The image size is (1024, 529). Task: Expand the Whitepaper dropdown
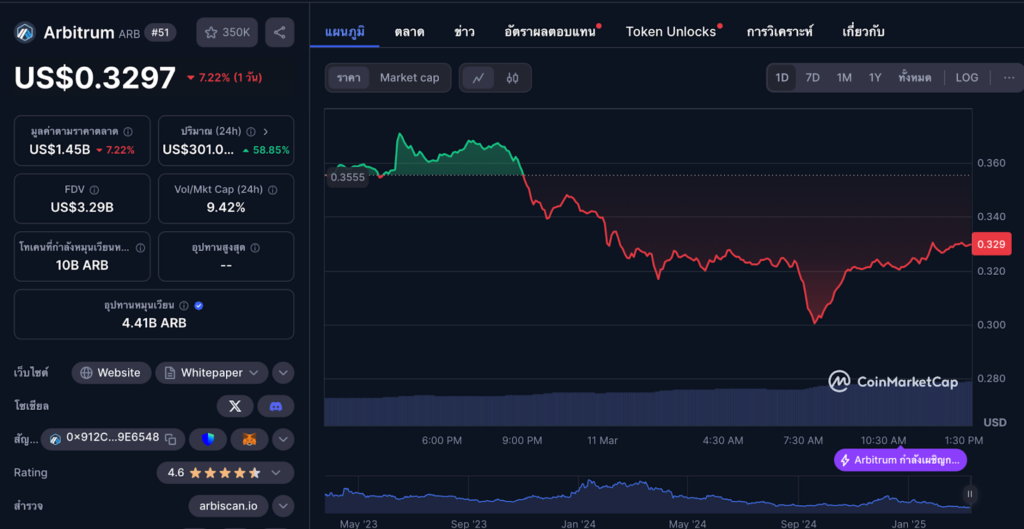pyautogui.click(x=252, y=373)
